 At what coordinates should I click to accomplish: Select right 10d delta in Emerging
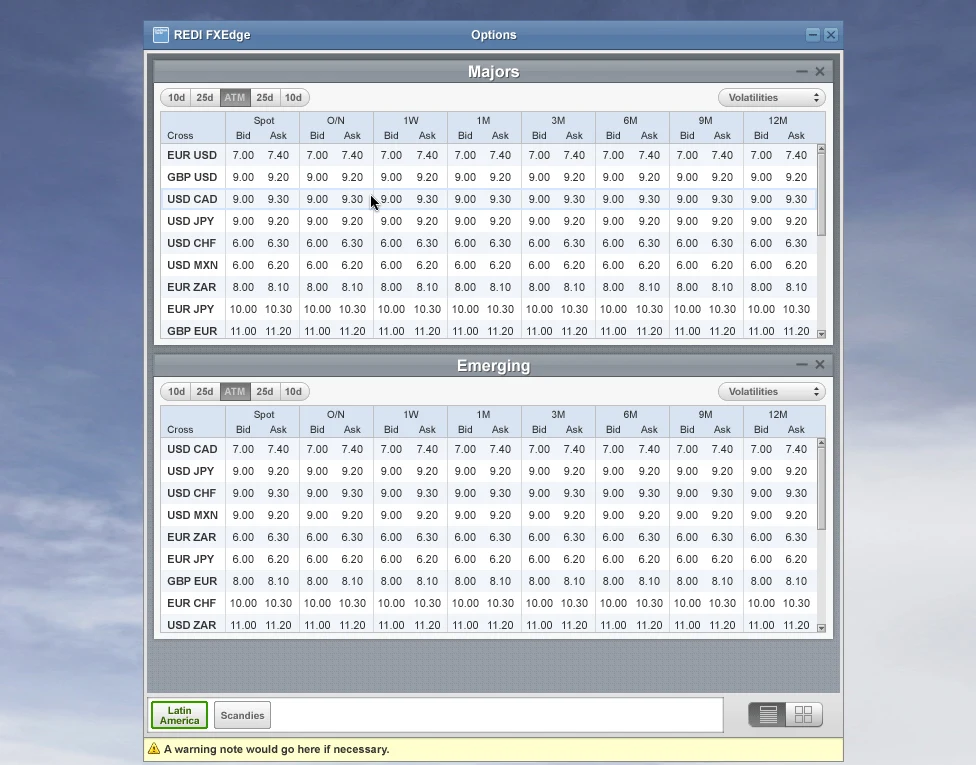pos(293,392)
